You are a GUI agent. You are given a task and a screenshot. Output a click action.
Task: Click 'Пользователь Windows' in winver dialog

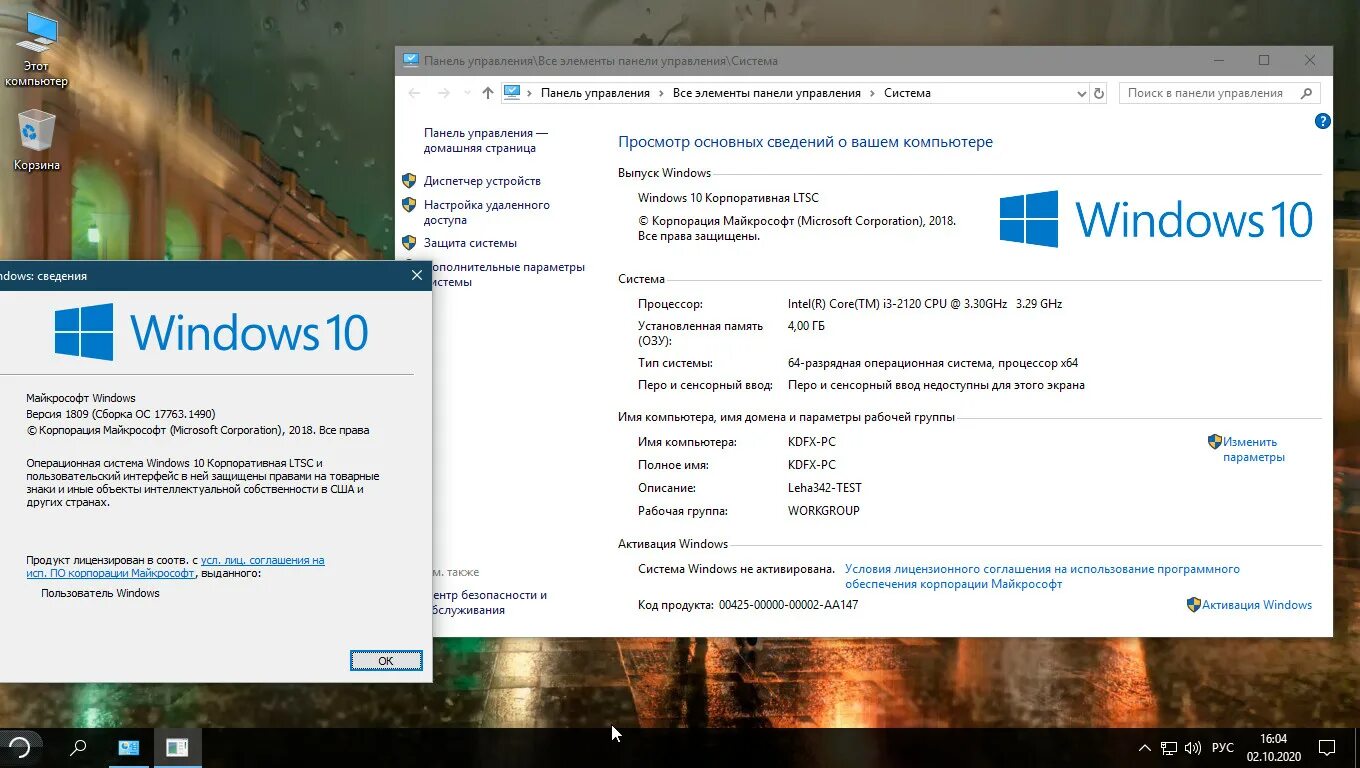point(100,593)
